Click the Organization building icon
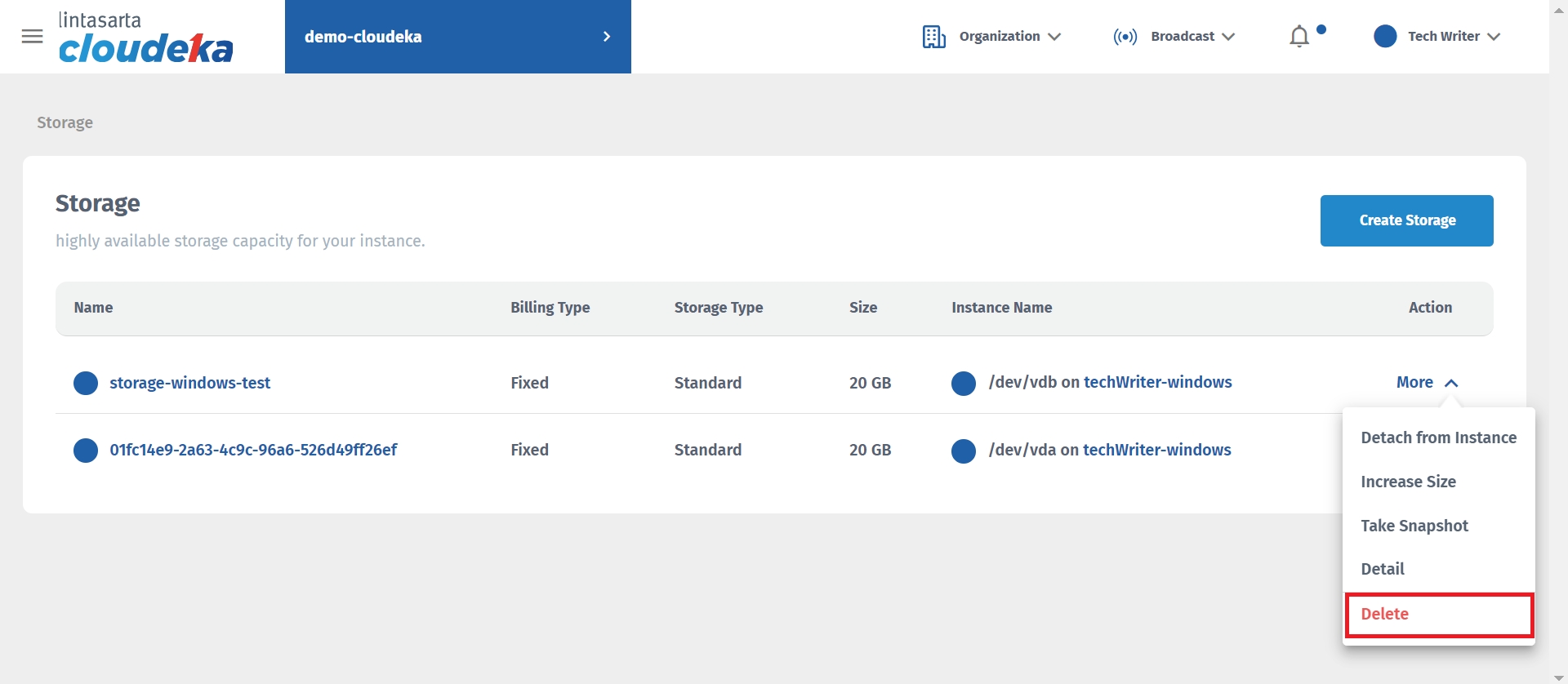 click(933, 37)
